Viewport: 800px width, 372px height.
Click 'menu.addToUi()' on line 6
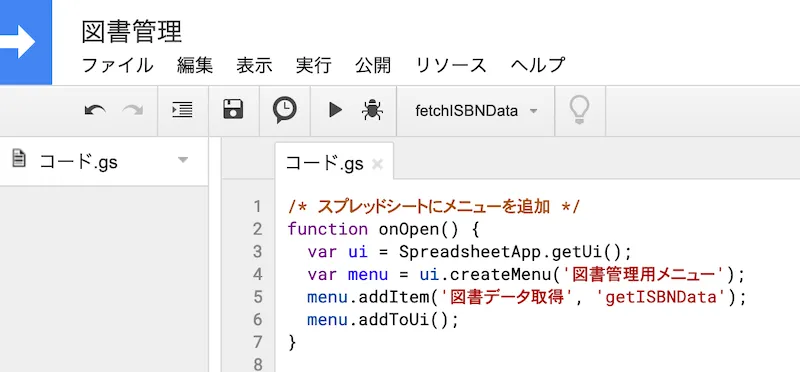tap(378, 320)
